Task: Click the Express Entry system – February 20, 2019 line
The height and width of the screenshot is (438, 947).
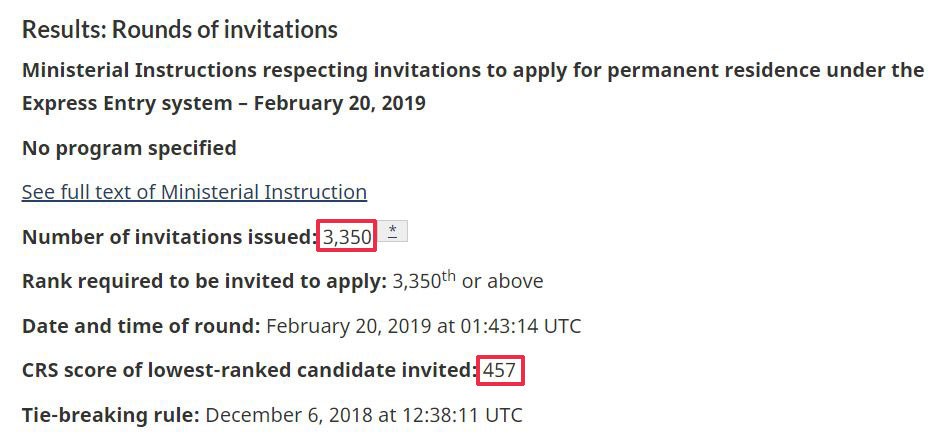Action: (224, 103)
